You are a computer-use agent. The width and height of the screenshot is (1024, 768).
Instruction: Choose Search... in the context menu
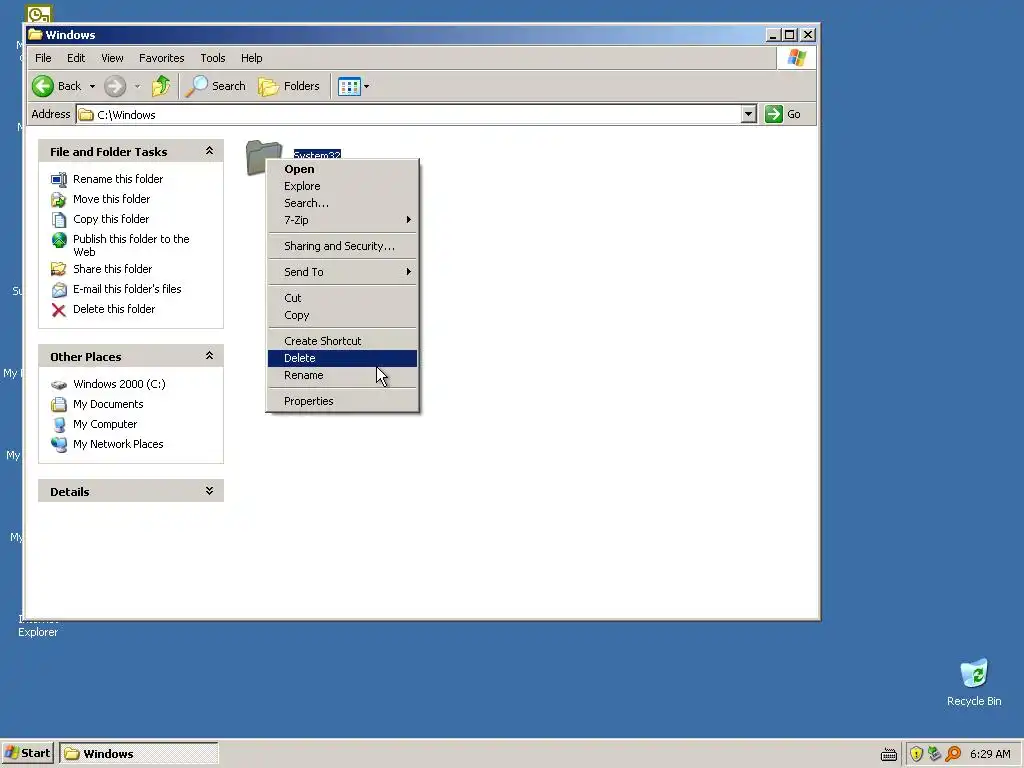pyautogui.click(x=342, y=203)
